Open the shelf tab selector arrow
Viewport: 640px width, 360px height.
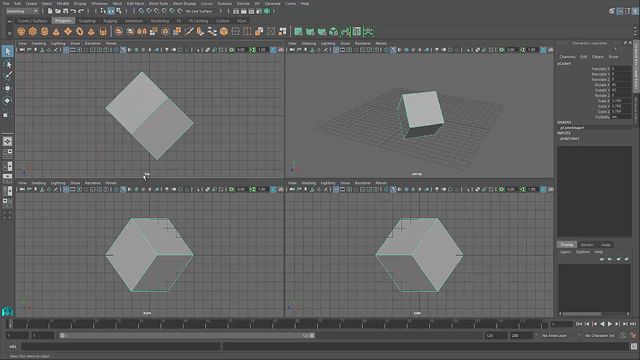(9, 21)
